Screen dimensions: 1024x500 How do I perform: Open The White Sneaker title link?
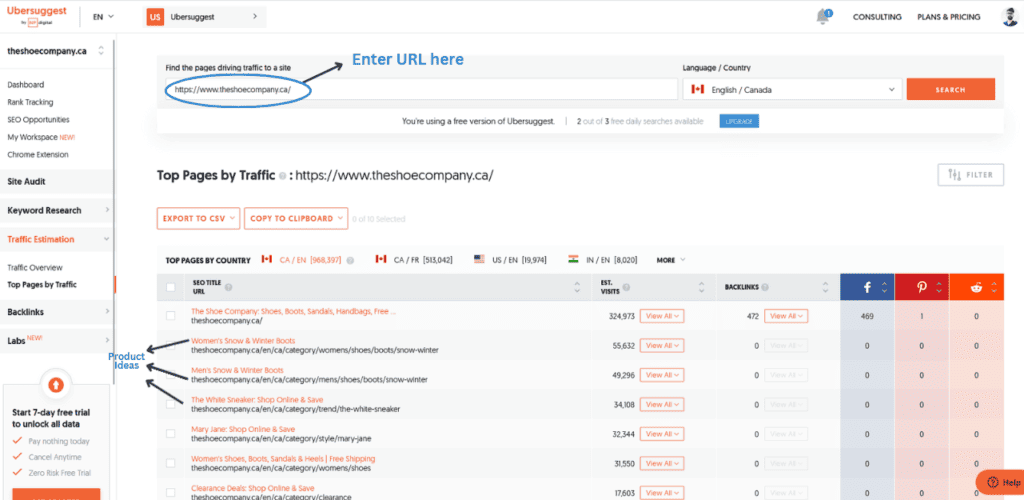point(257,399)
